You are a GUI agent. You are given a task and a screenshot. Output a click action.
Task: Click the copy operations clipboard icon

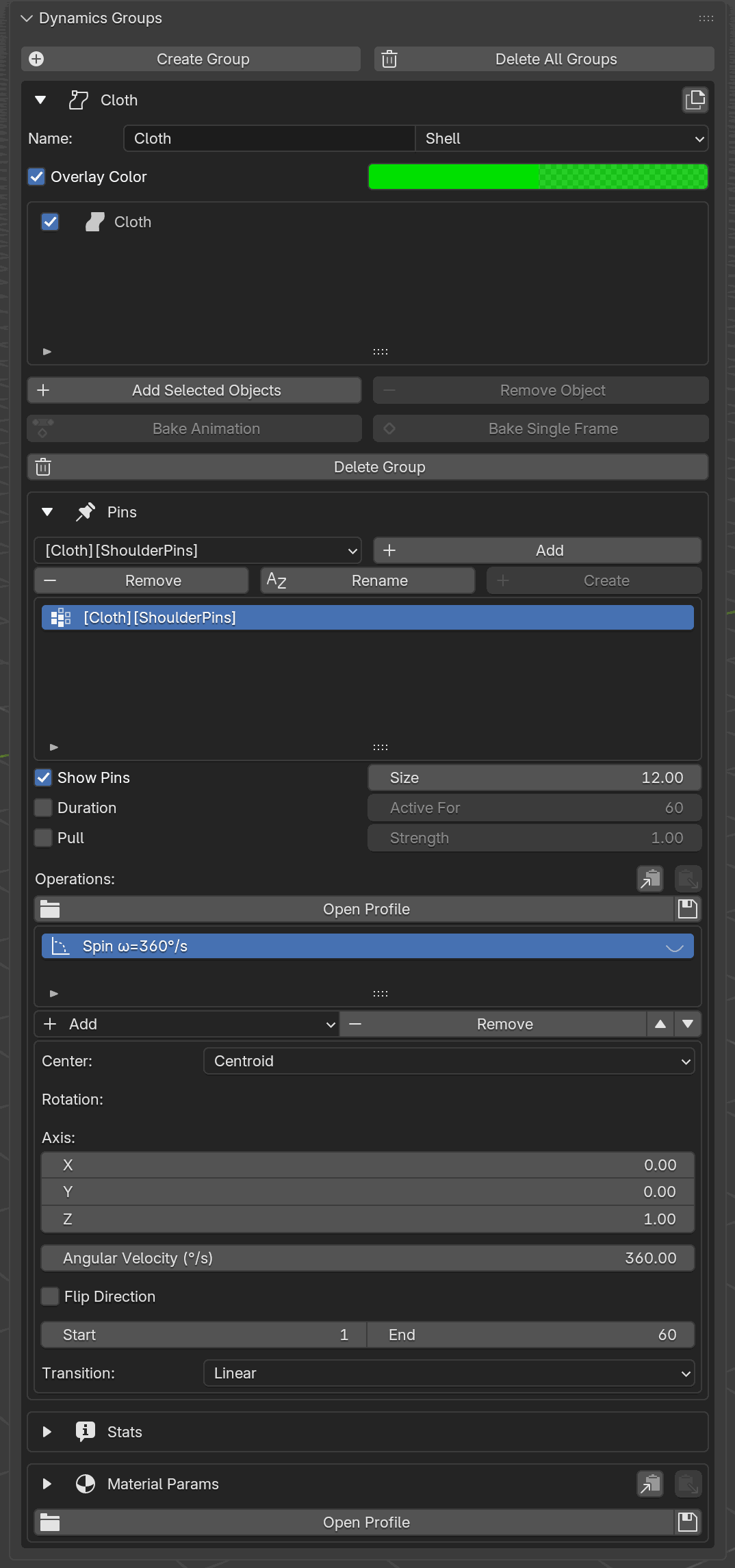(650, 879)
